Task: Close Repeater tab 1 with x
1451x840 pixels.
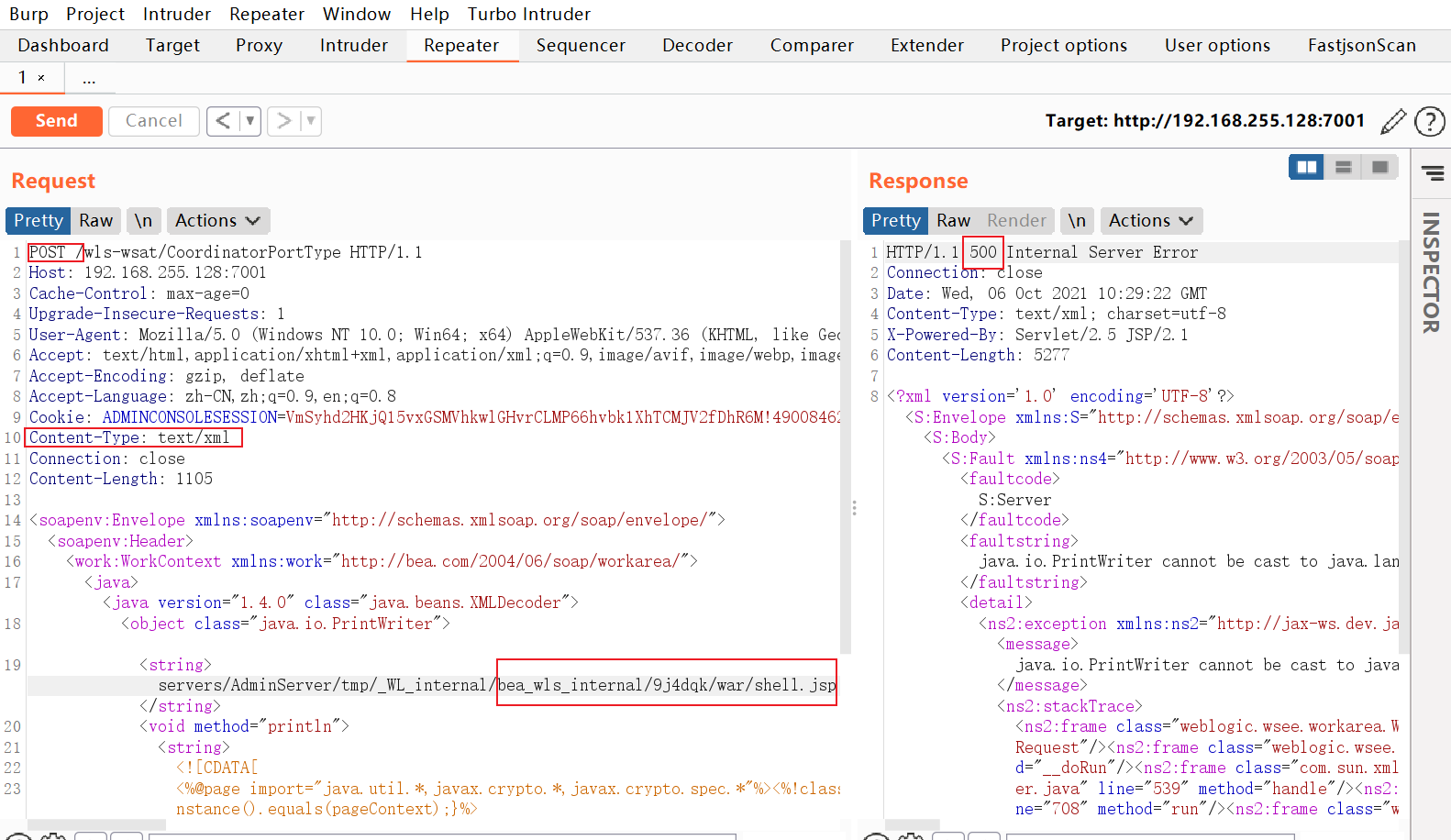Action: tap(41, 78)
